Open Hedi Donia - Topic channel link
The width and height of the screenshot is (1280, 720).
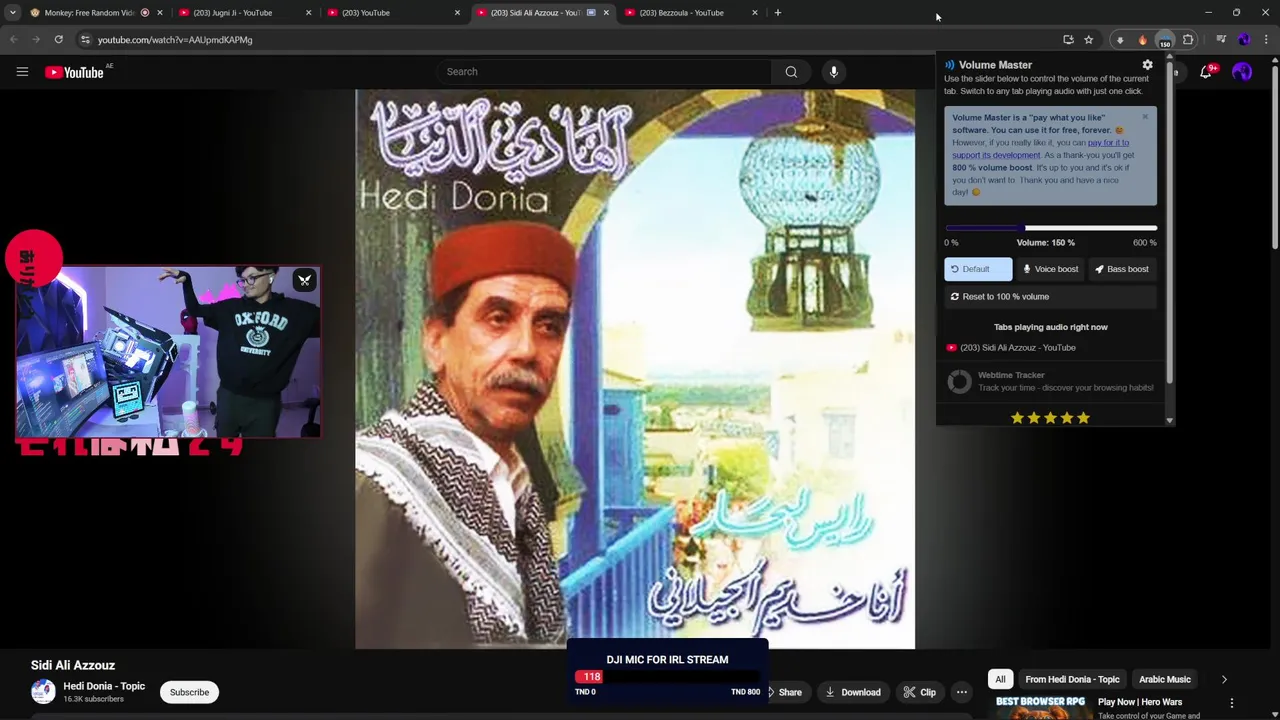[104, 686]
